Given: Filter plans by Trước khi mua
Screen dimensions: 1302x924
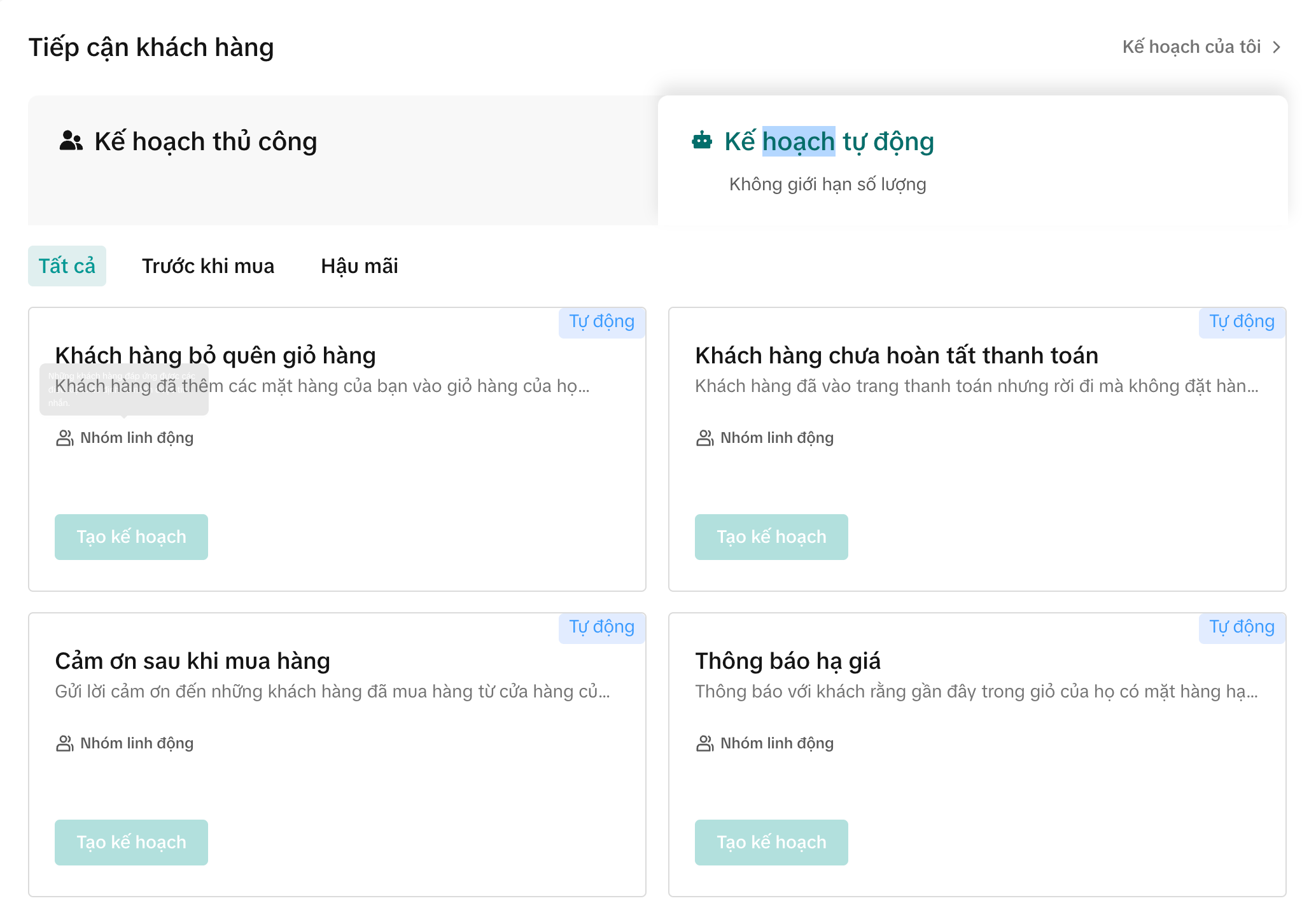Looking at the screenshot, I should 208,266.
